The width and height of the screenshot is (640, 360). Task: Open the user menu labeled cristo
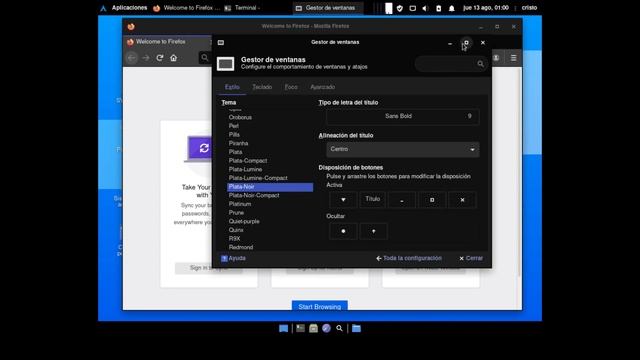[x=529, y=8]
